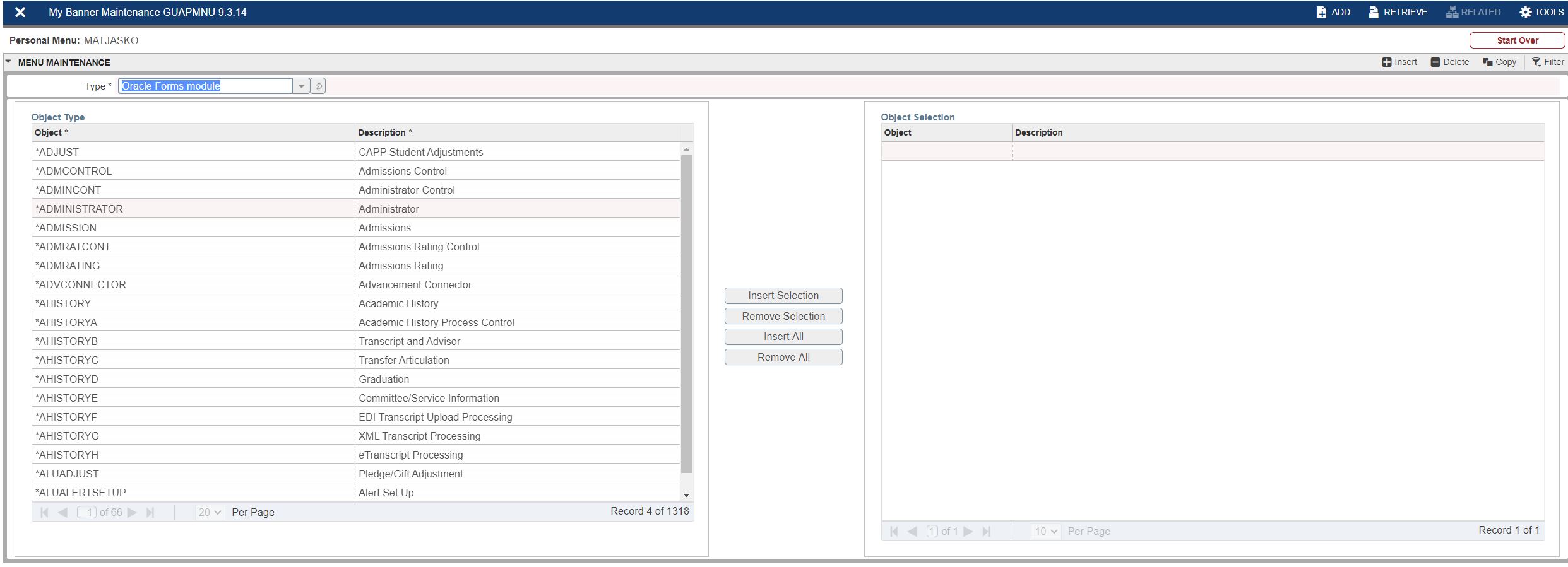
Task: Click the Delete record icon
Action: coord(1435,62)
